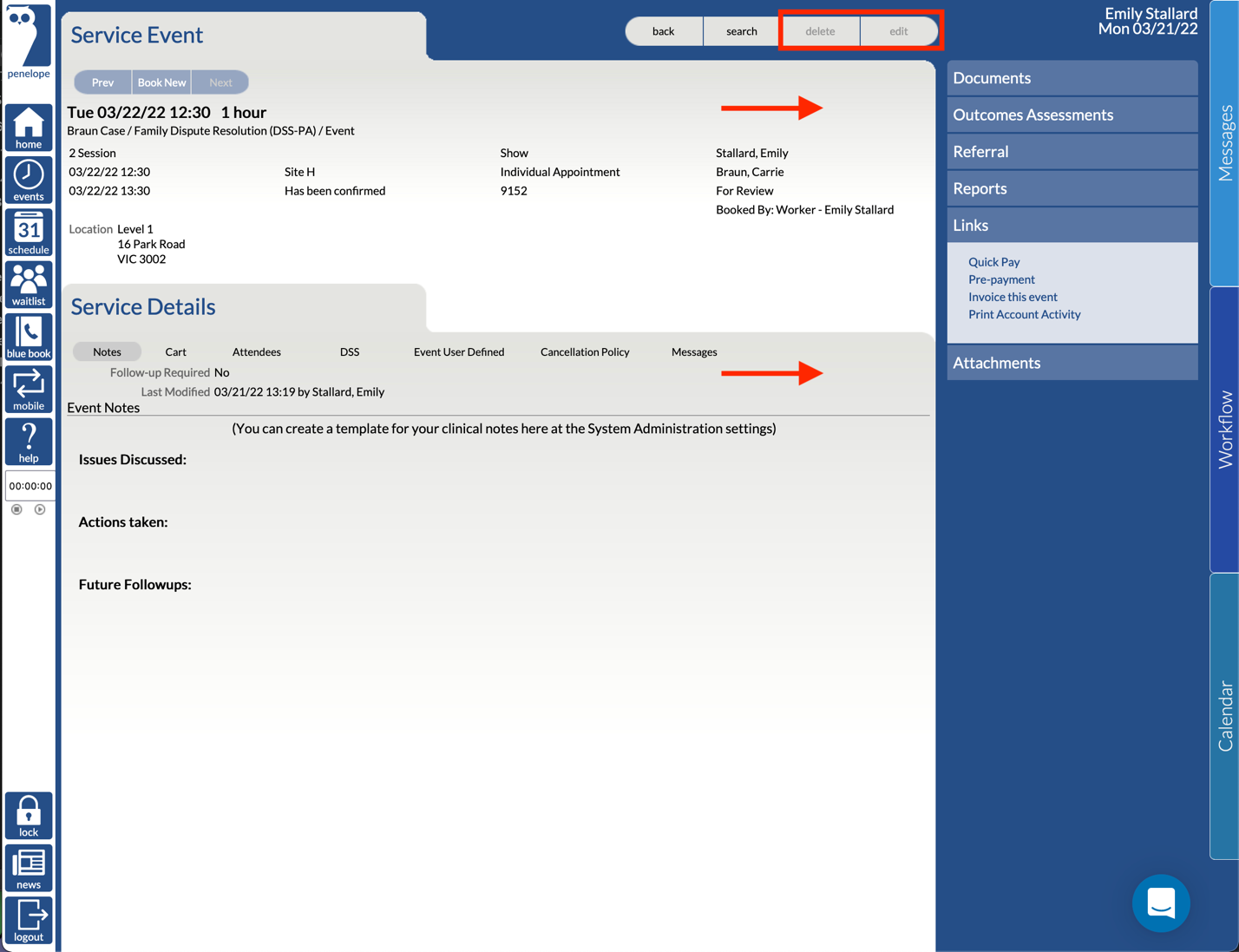Viewport: 1239px width, 952px height.
Task: Open the Cancellation Policy tab
Action: coord(585,351)
